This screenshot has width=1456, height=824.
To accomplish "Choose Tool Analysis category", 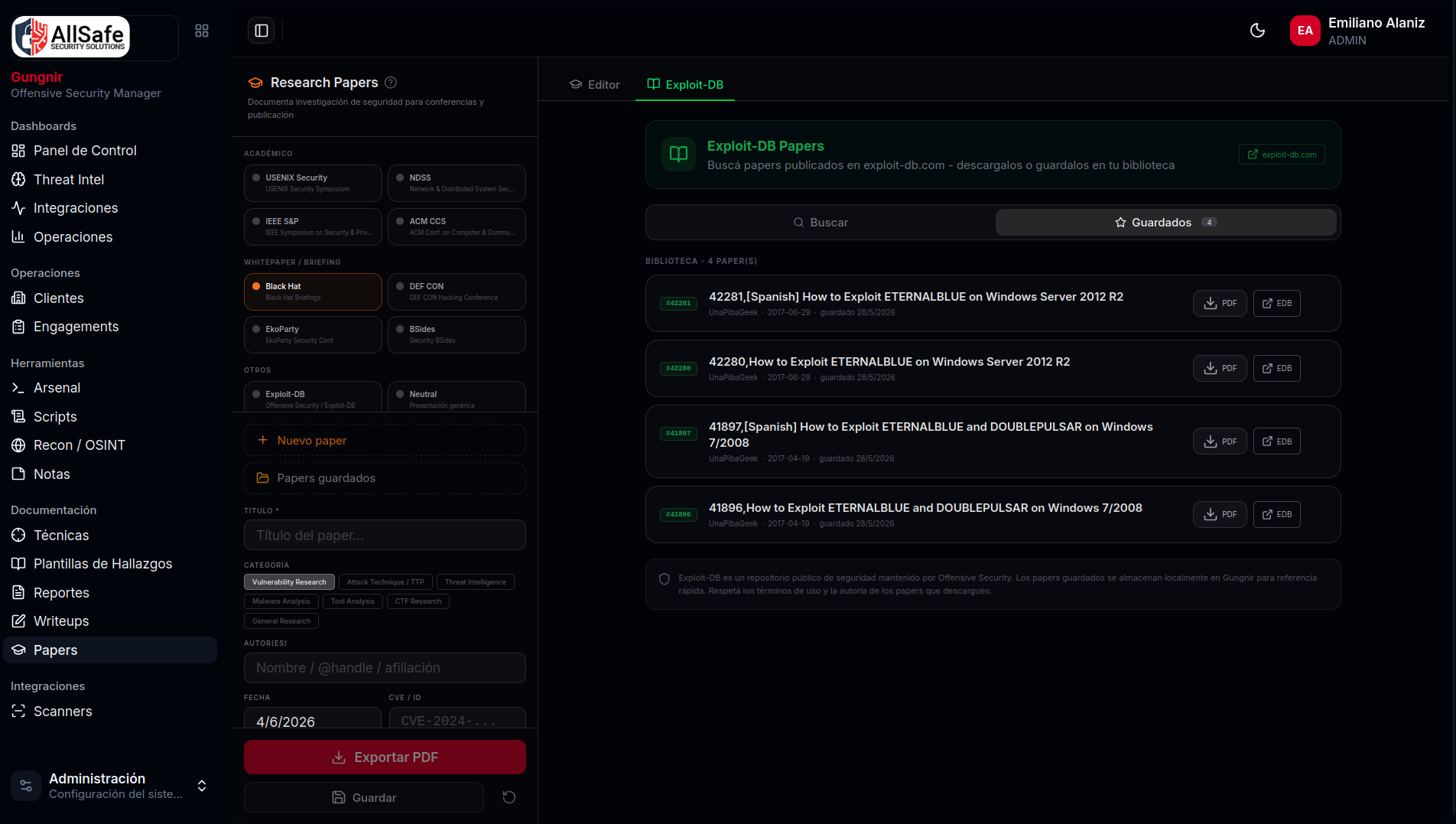I will pyautogui.click(x=353, y=601).
